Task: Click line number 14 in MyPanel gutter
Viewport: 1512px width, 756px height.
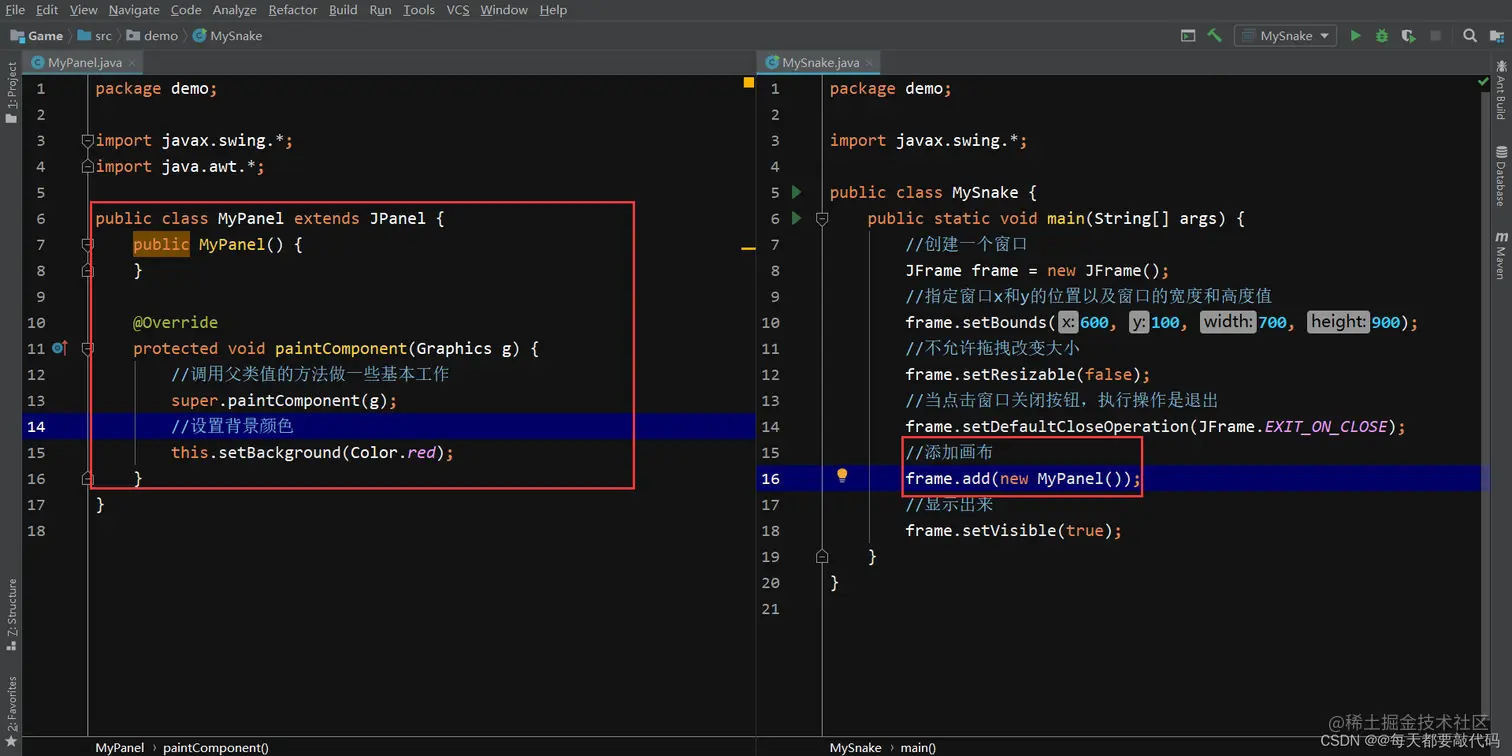Action: click(36, 426)
